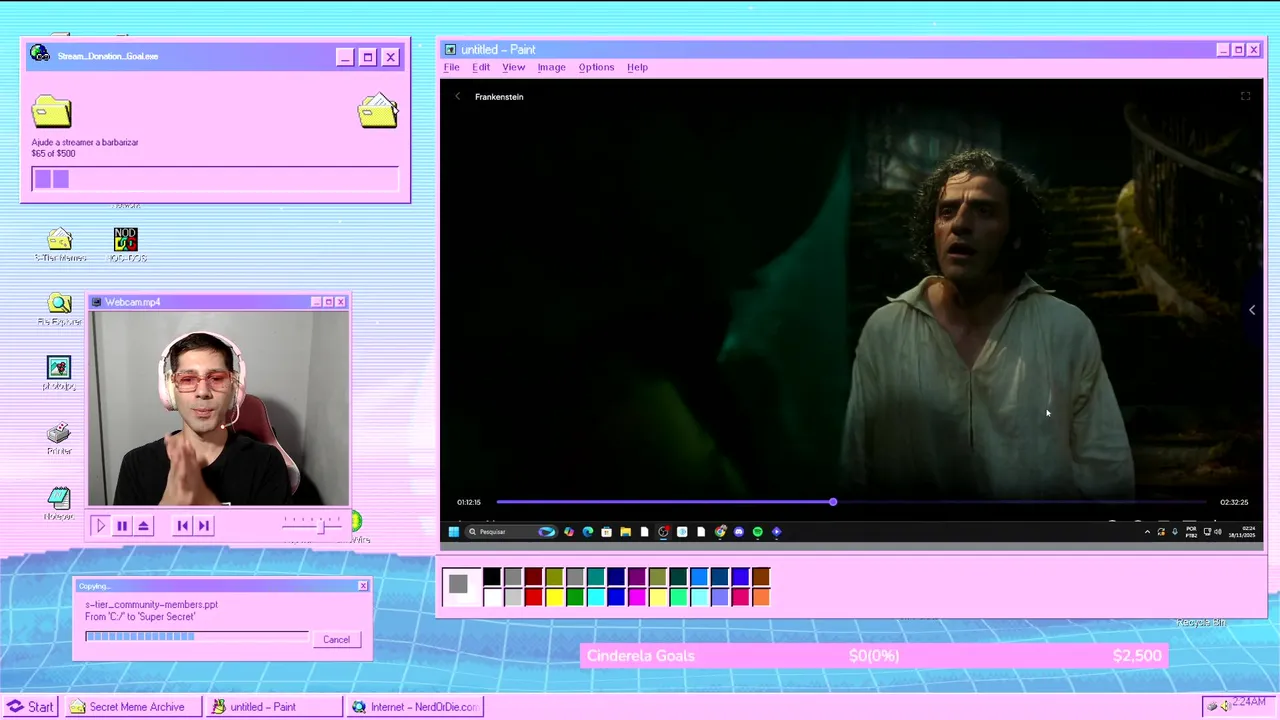Open the yellow File Explorer folder in inner taskbar
The height and width of the screenshot is (720, 1280).
pos(625,532)
